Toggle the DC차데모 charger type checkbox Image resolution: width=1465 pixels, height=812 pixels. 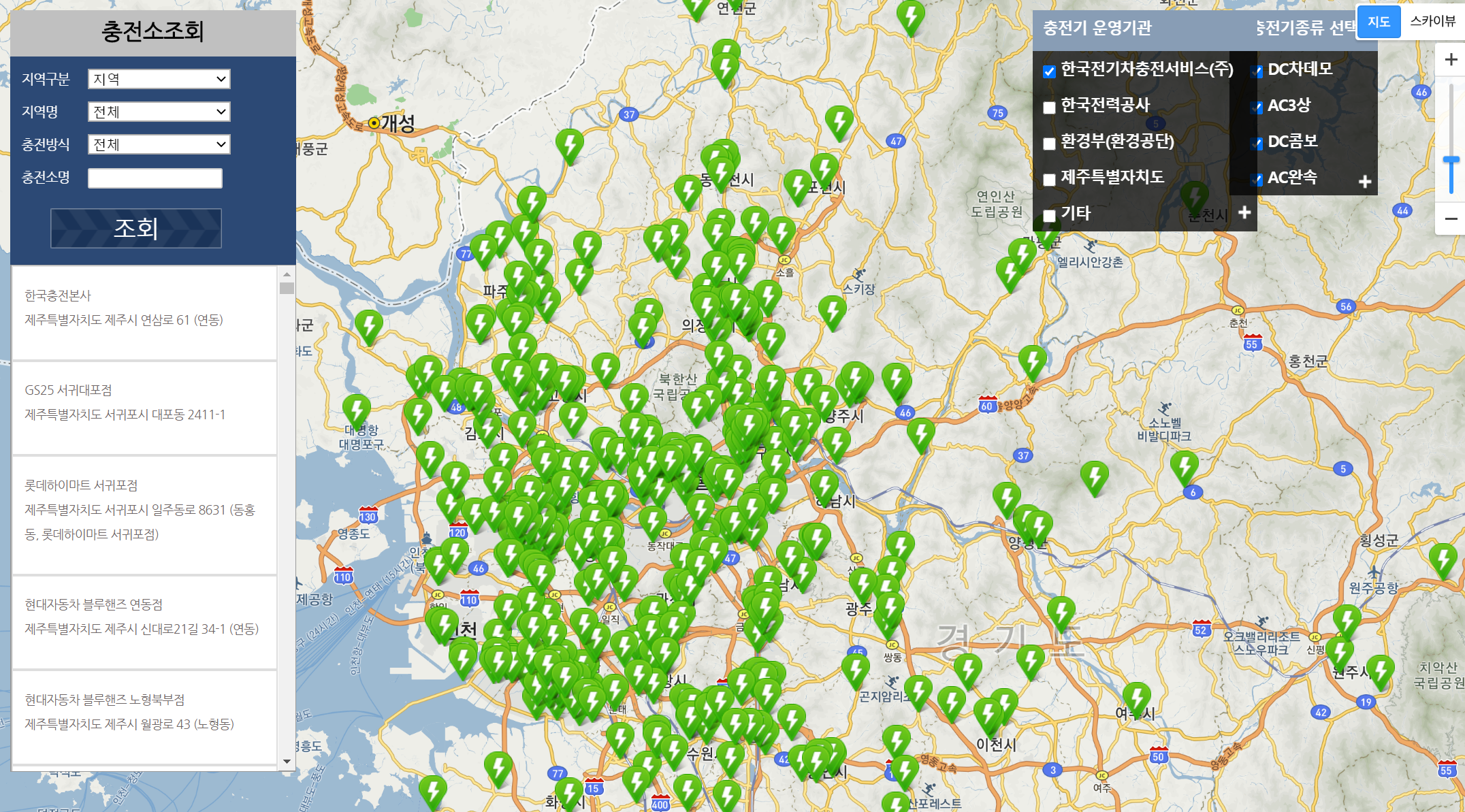tap(1257, 71)
